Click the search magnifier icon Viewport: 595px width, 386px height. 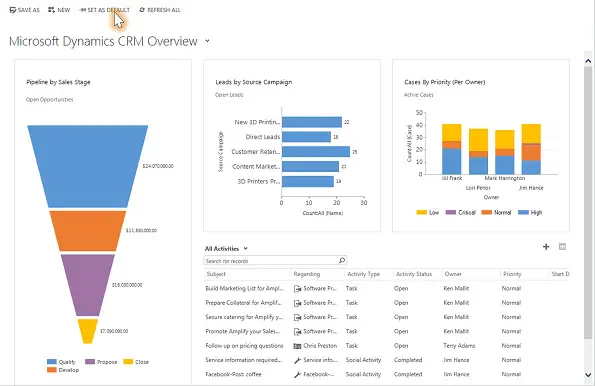[x=342, y=260]
